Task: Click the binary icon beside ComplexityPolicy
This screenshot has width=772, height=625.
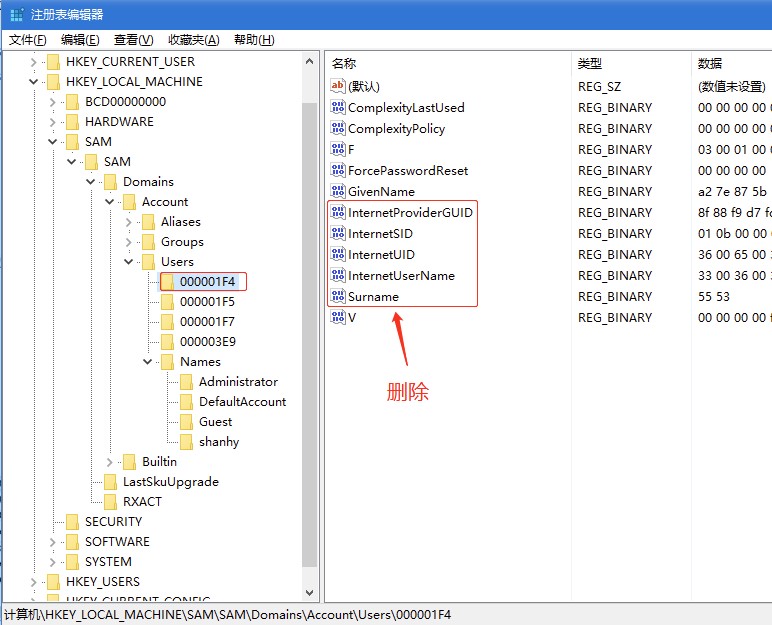Action: (x=338, y=128)
